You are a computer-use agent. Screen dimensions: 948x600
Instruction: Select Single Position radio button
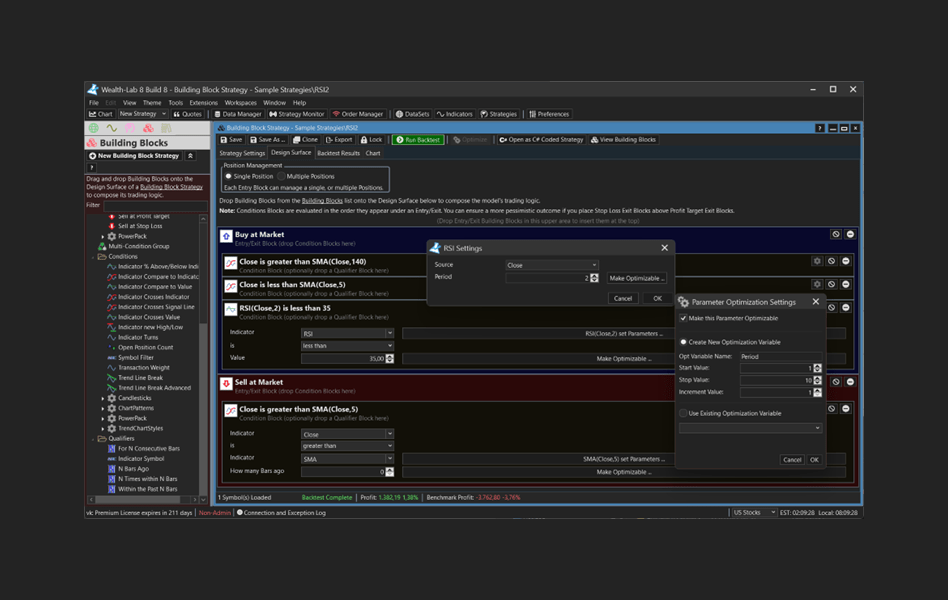pyautogui.click(x=229, y=176)
